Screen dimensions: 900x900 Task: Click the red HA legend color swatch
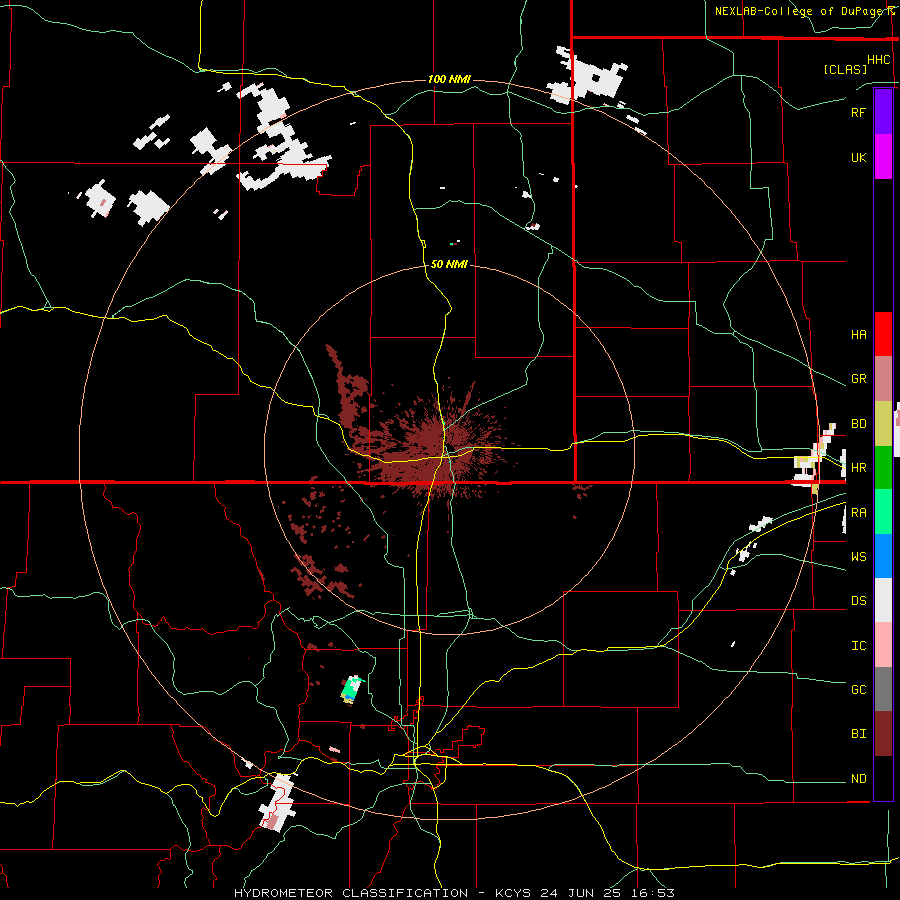point(883,334)
